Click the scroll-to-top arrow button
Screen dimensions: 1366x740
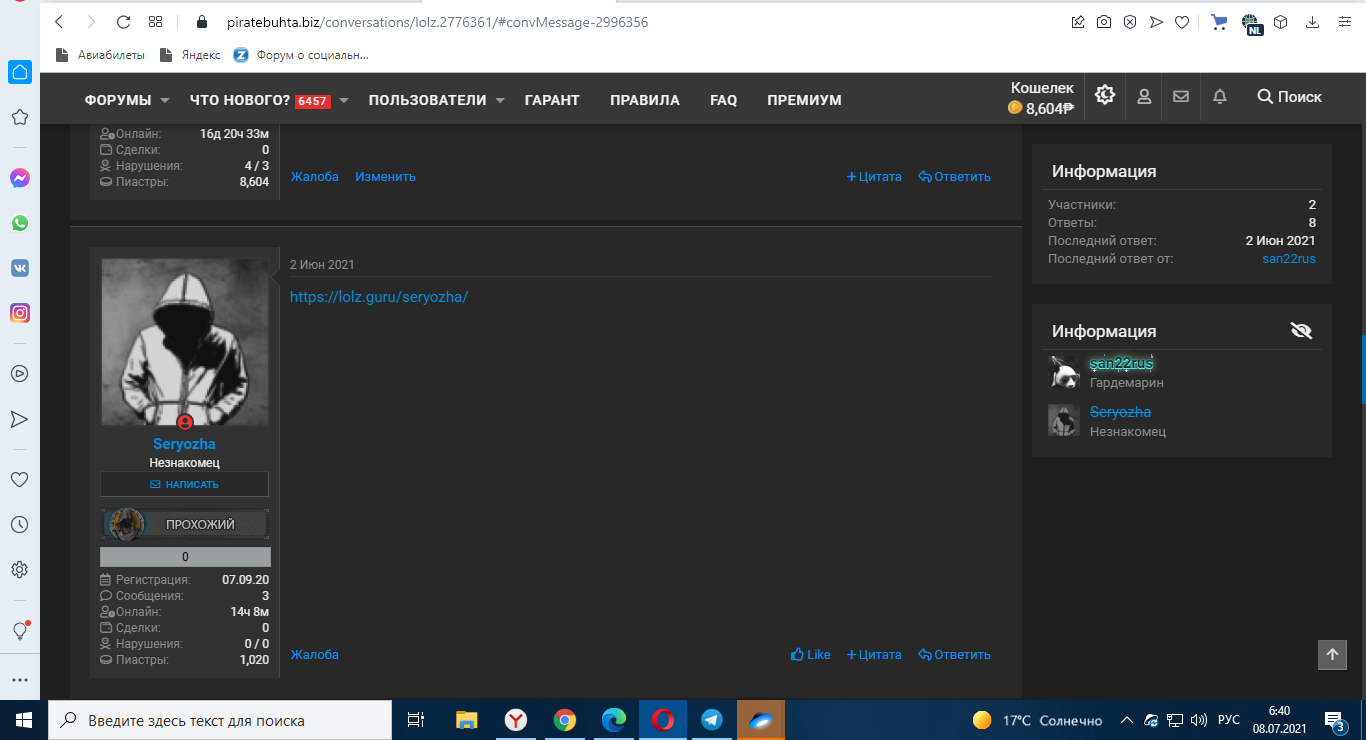coord(1332,655)
